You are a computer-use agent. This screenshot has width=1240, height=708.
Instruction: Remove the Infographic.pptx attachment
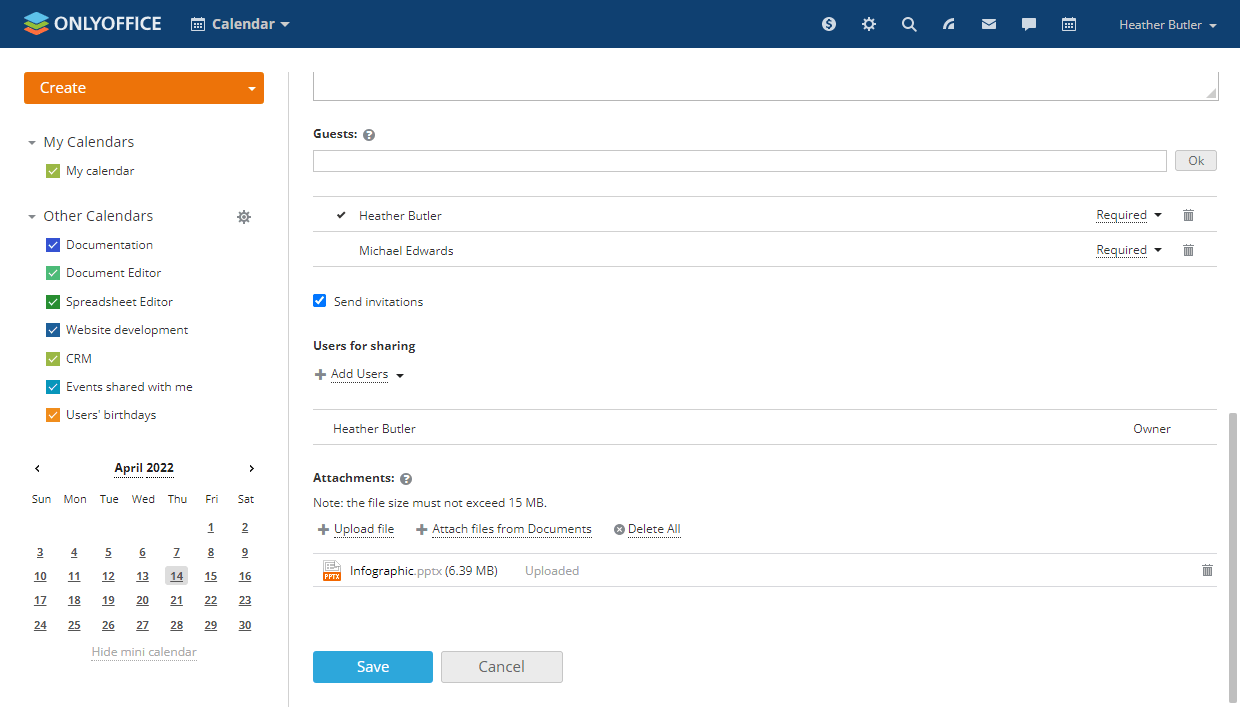(1206, 570)
